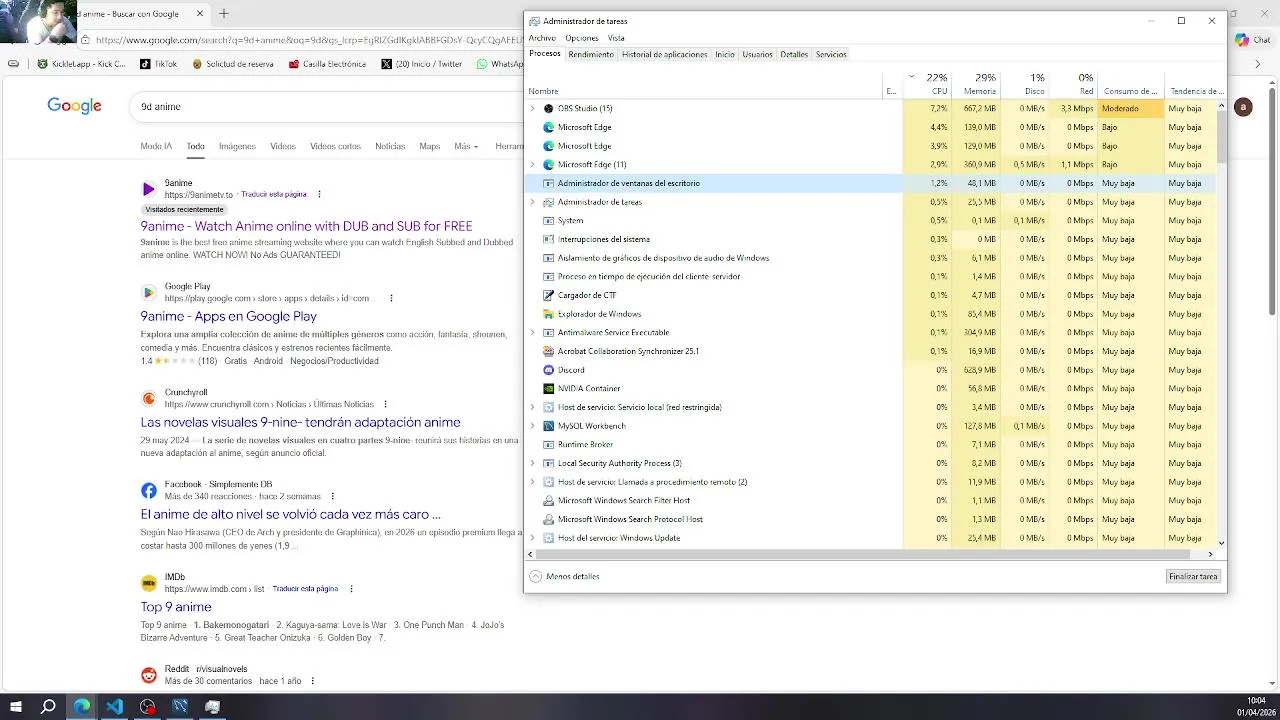Screen dimensions: 1280x720
Task: Click the Cargador de CTF icon
Action: pos(548,295)
